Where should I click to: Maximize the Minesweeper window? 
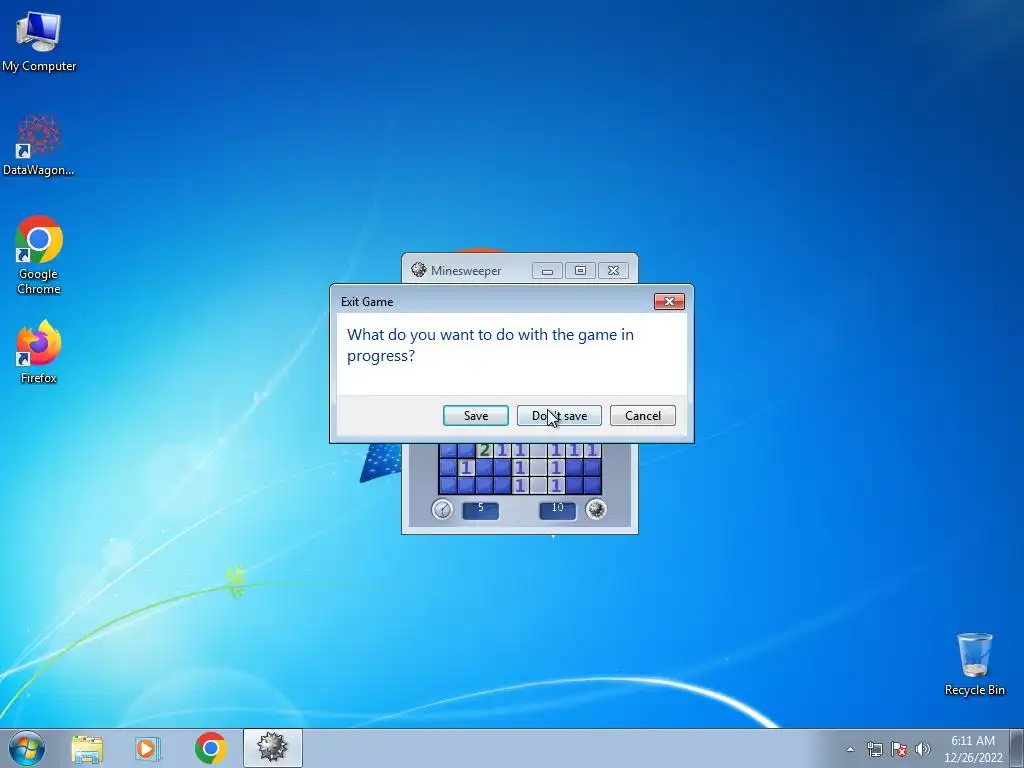pos(580,271)
